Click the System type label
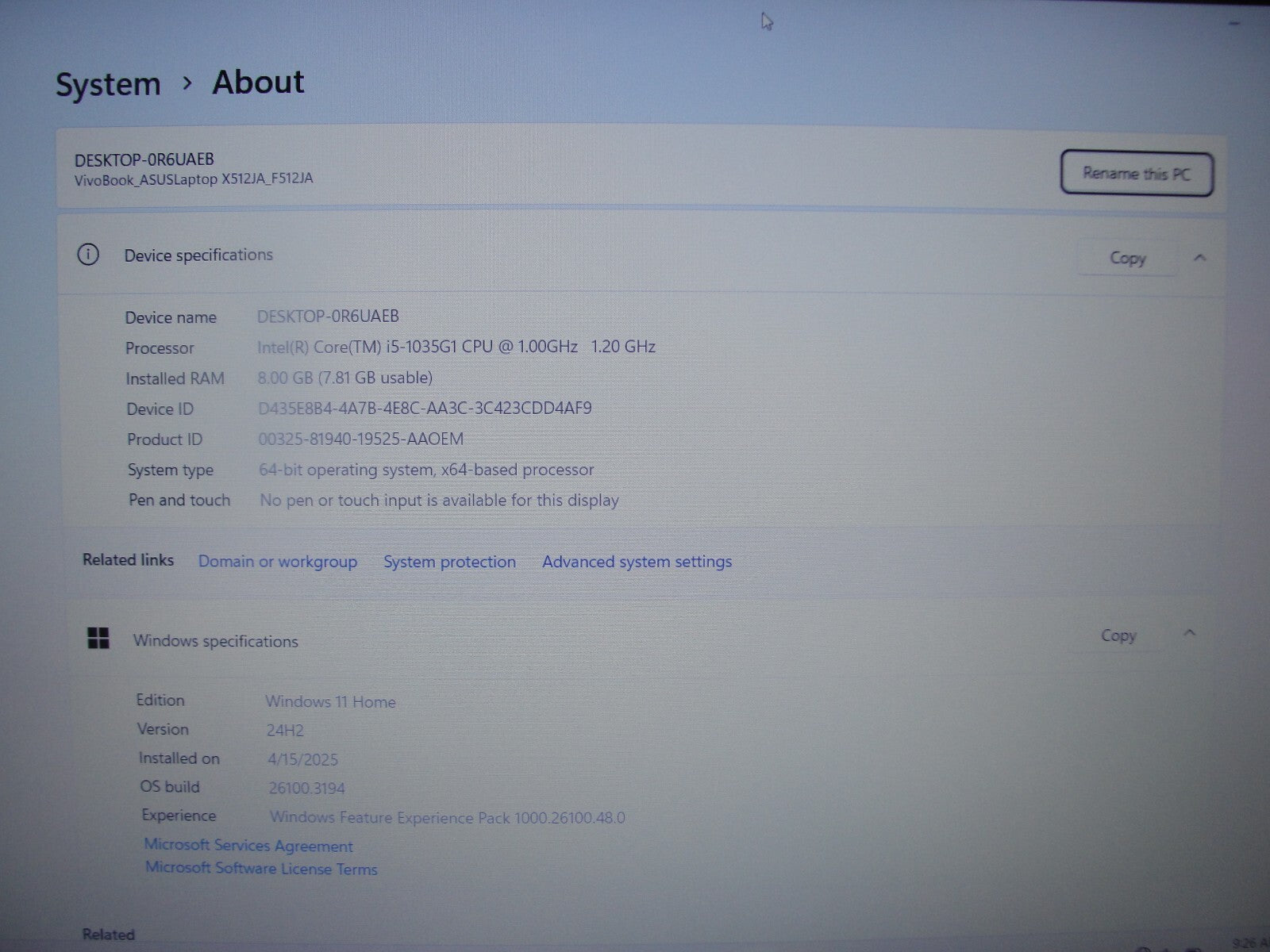 tap(171, 470)
